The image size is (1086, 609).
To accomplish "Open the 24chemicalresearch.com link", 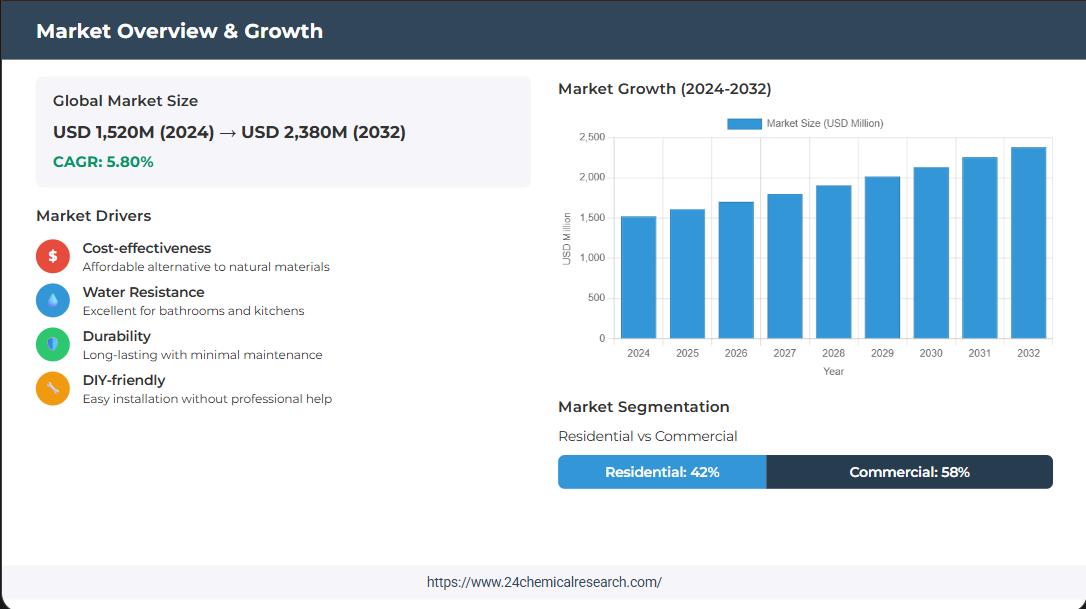I will tap(543, 582).
